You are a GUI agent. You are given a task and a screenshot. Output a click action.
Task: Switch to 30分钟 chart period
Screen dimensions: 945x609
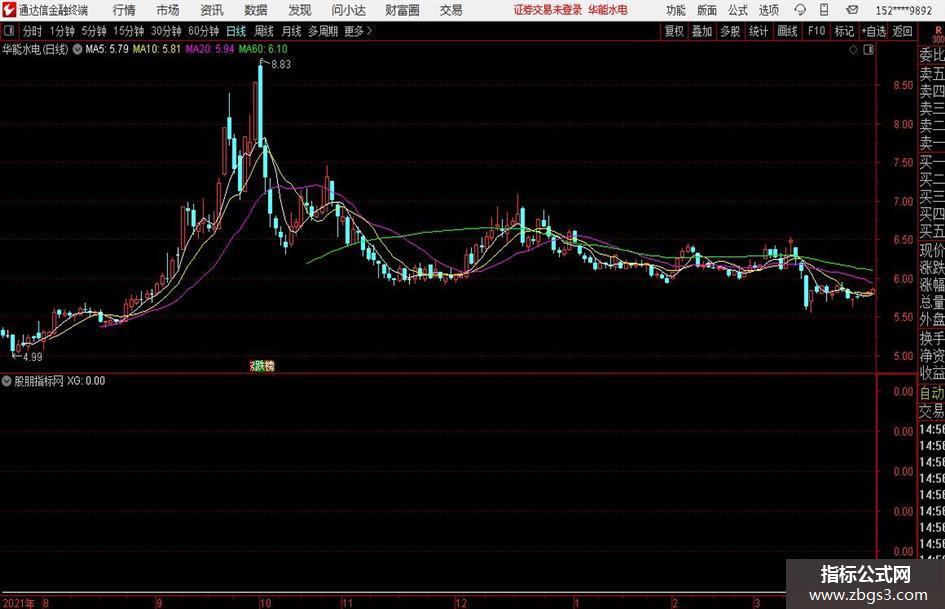pos(166,31)
